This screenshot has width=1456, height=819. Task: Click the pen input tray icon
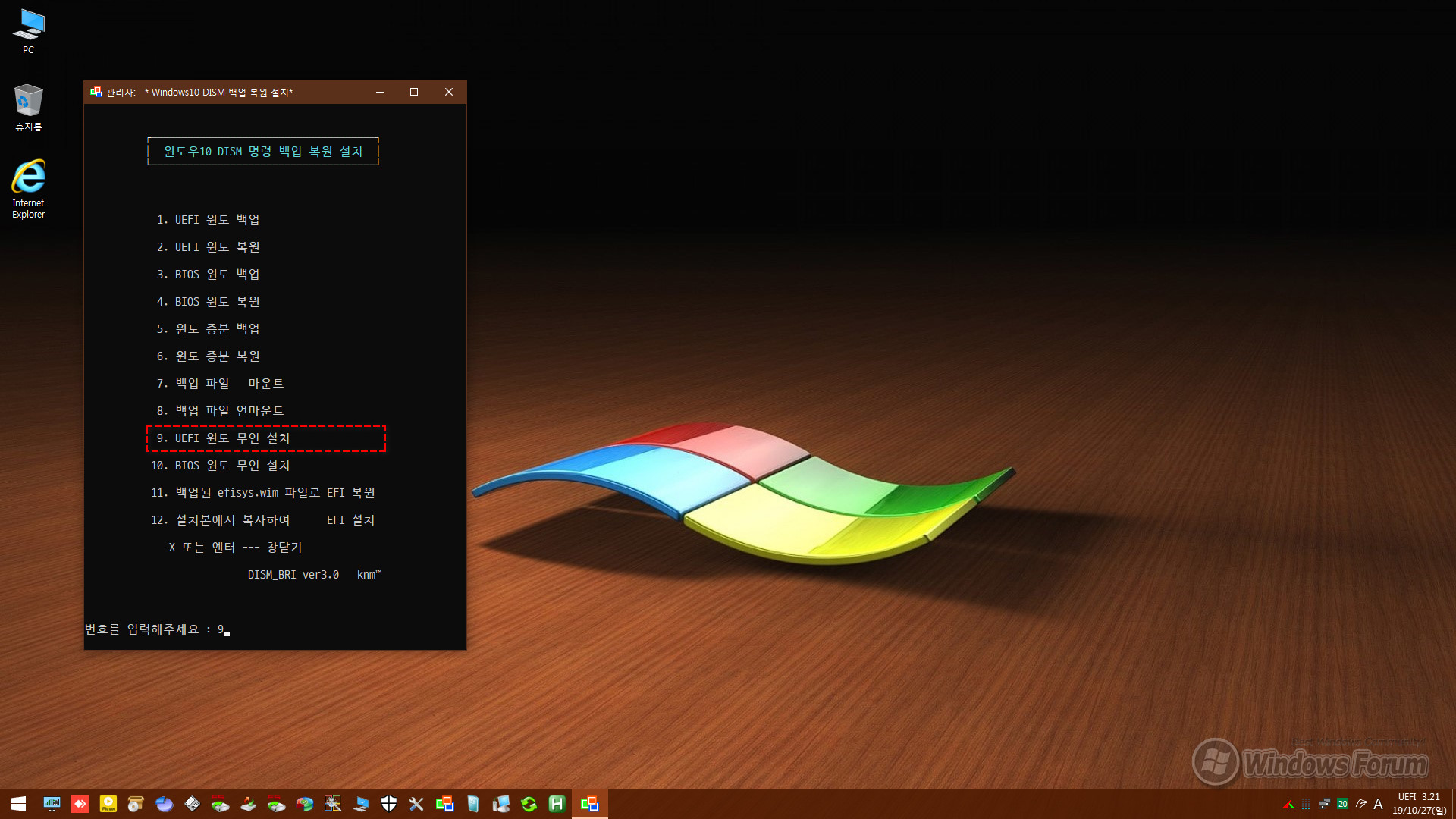click(1361, 805)
